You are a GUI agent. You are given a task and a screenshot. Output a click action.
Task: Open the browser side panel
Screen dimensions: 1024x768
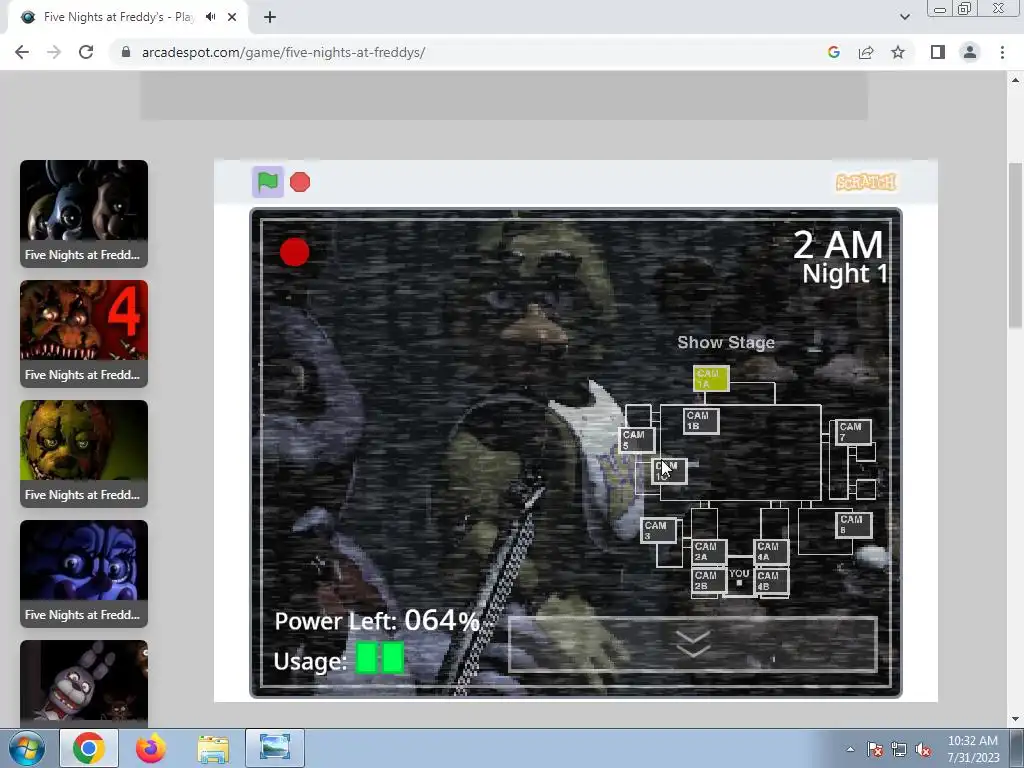(x=938, y=52)
